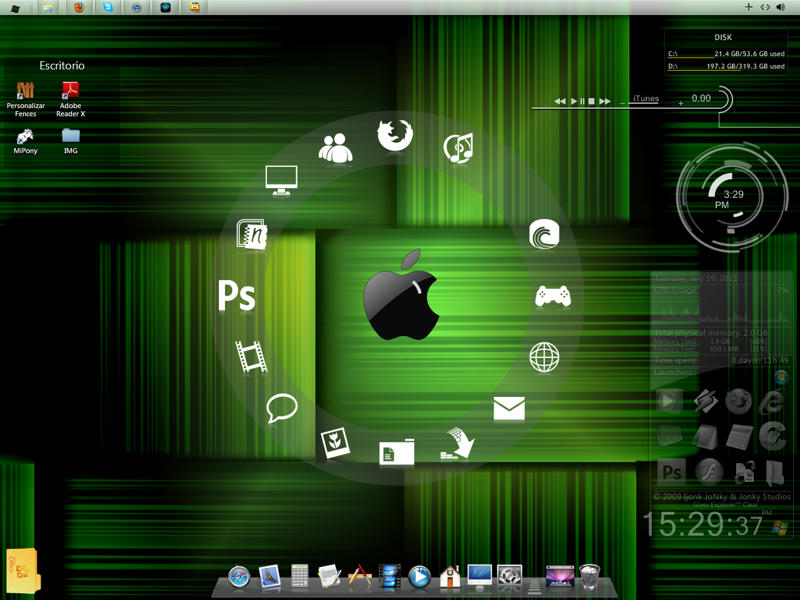Open System Preferences gears in dock
Screen dimensions: 800x600
tap(509, 577)
